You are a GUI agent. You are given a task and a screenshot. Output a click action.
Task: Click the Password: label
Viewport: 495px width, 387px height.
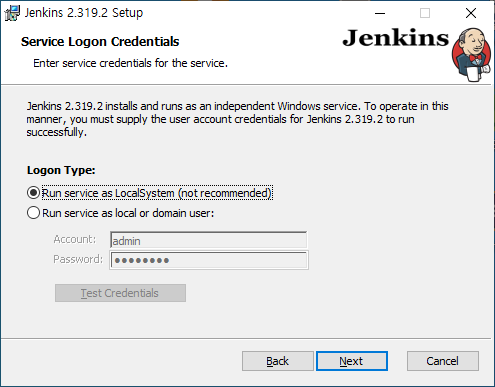78,259
